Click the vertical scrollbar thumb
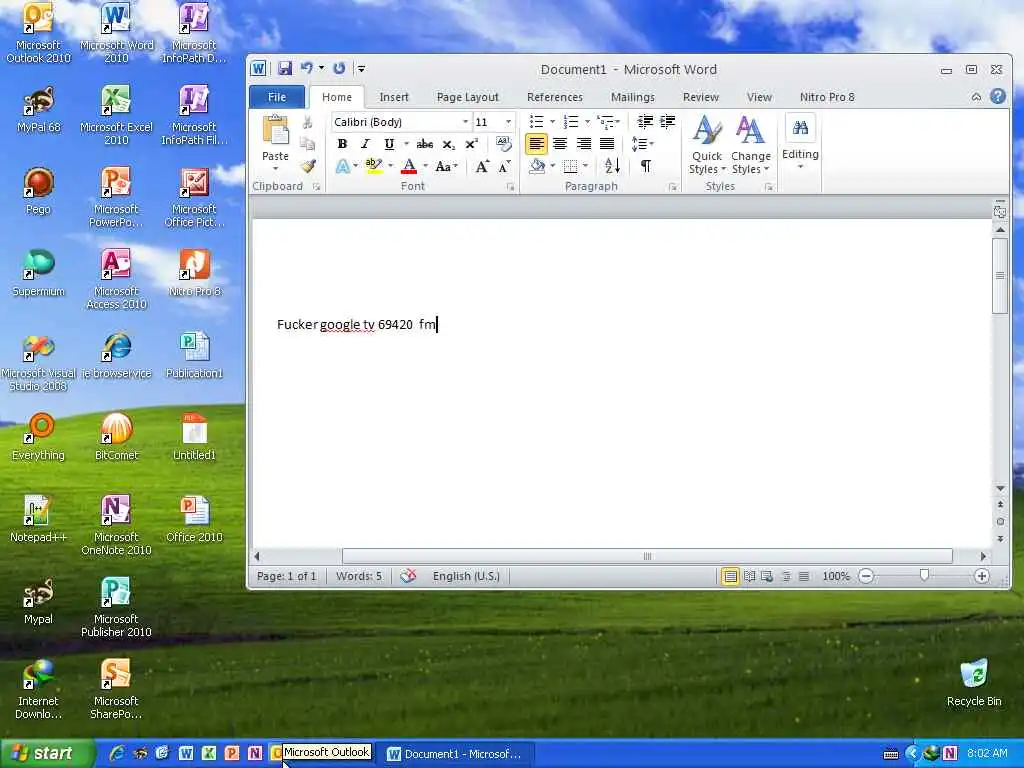 pyautogui.click(x=999, y=276)
